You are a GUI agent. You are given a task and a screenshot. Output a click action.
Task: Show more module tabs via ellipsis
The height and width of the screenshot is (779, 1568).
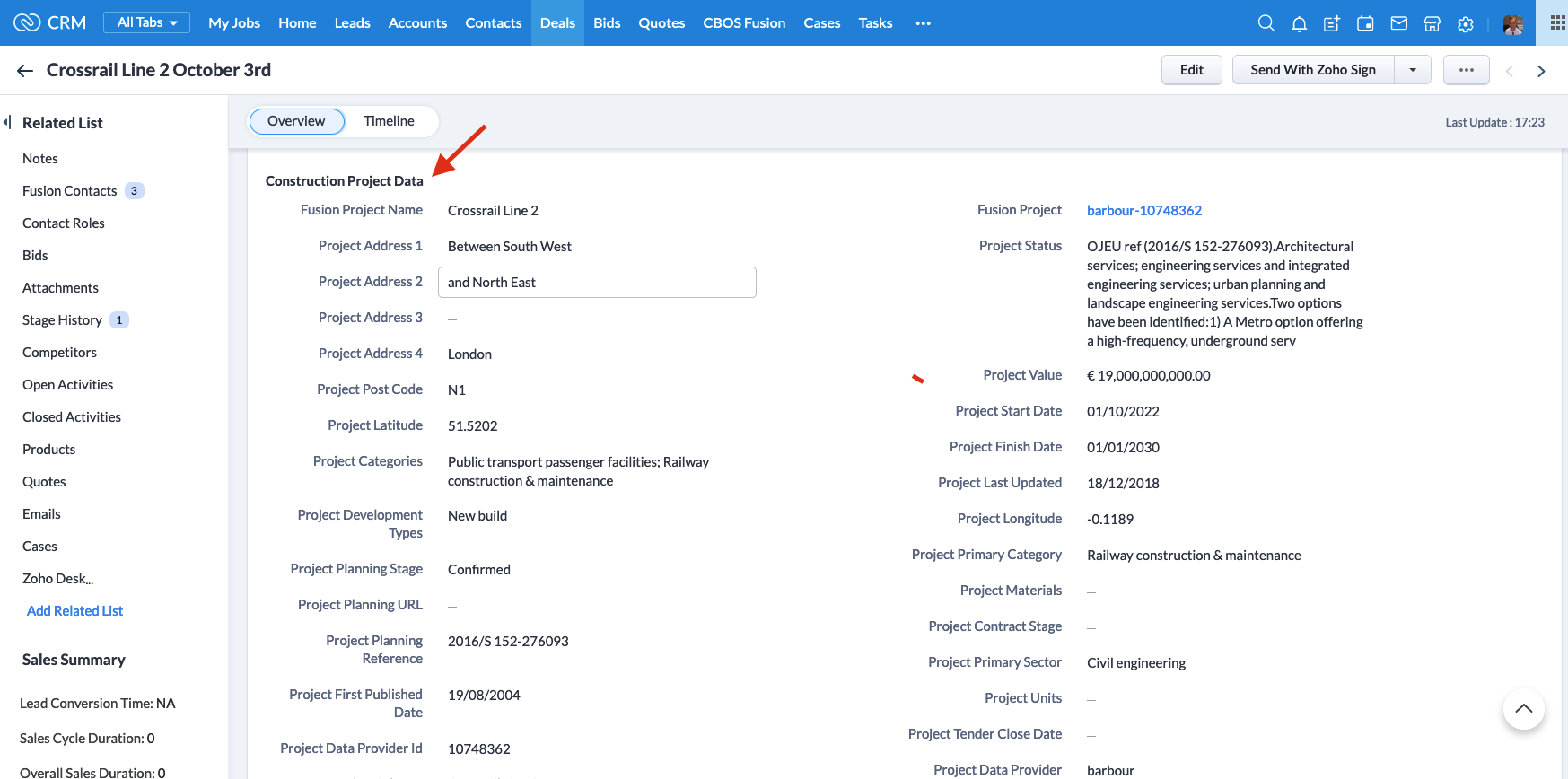coord(923,23)
